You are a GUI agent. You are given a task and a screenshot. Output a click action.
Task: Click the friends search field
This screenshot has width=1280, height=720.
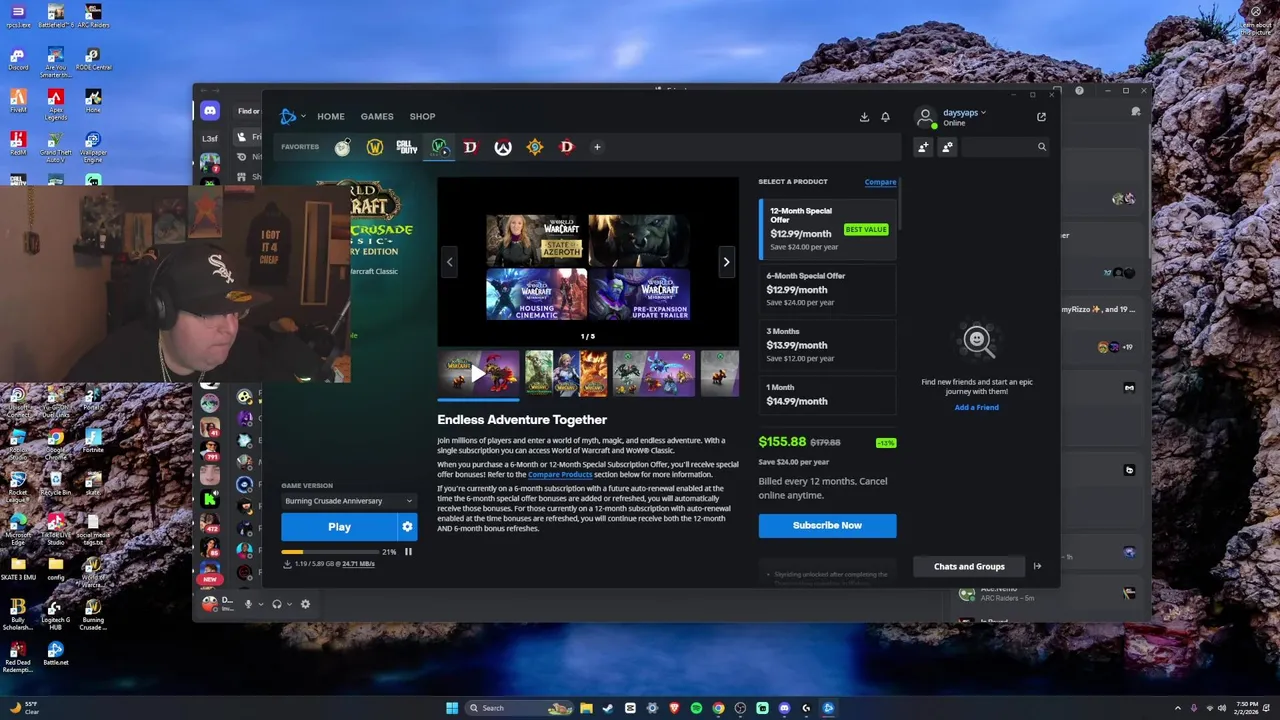point(1005,147)
